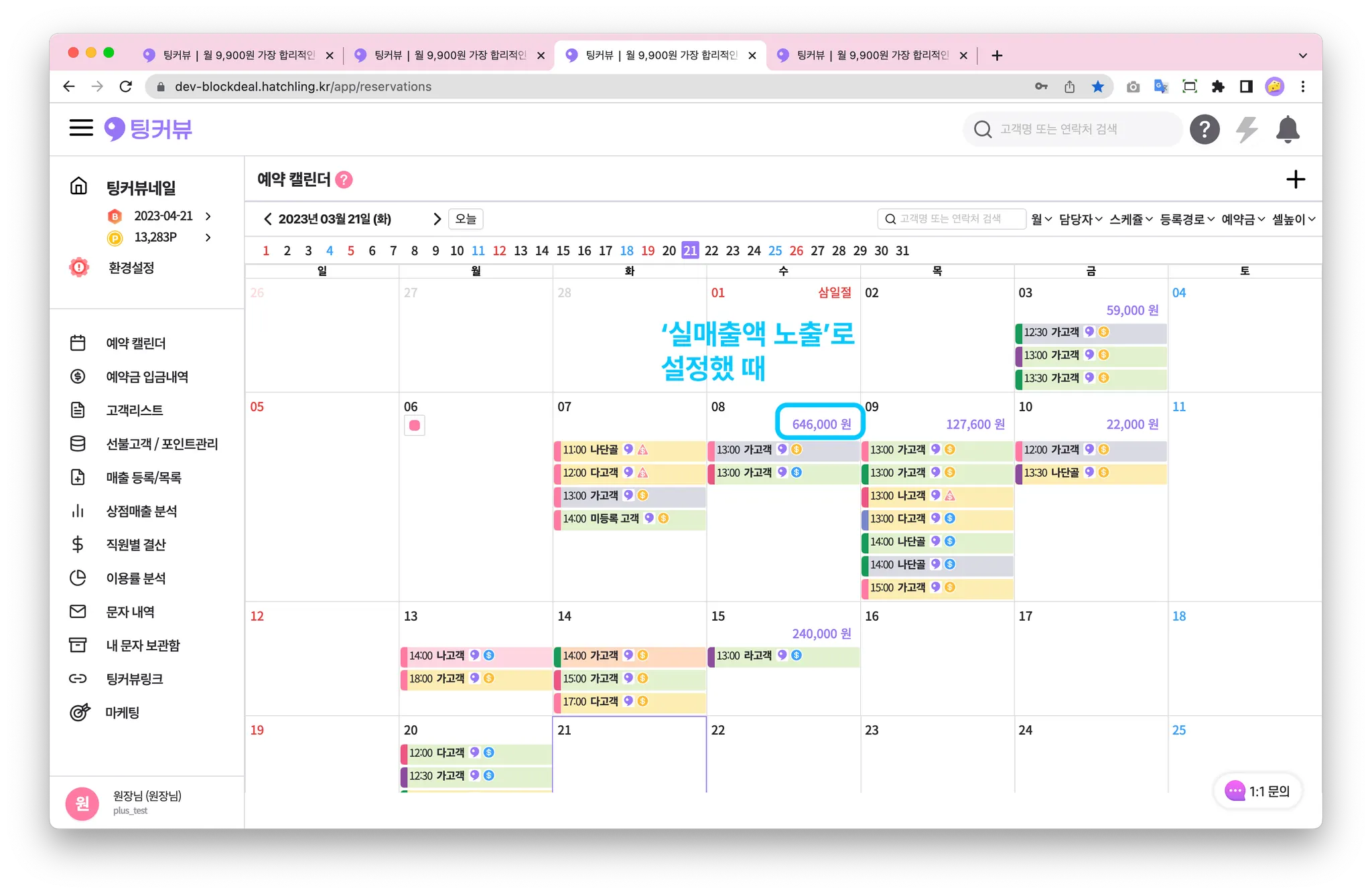Expand the 등록경로 dropdown
Viewport: 1372px width, 894px height.
pyautogui.click(x=1186, y=219)
